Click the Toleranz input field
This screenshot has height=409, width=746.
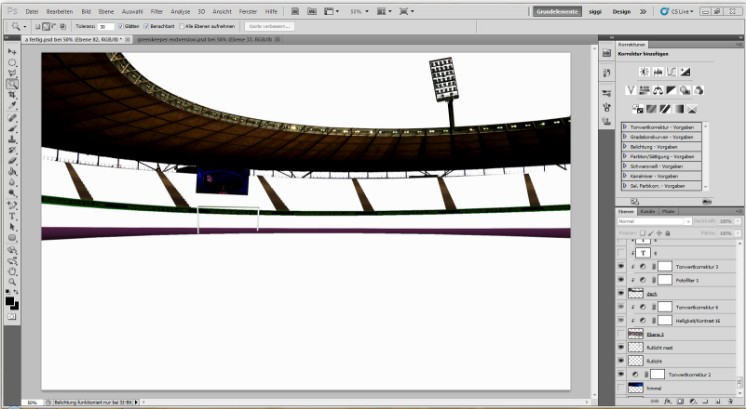[104, 26]
